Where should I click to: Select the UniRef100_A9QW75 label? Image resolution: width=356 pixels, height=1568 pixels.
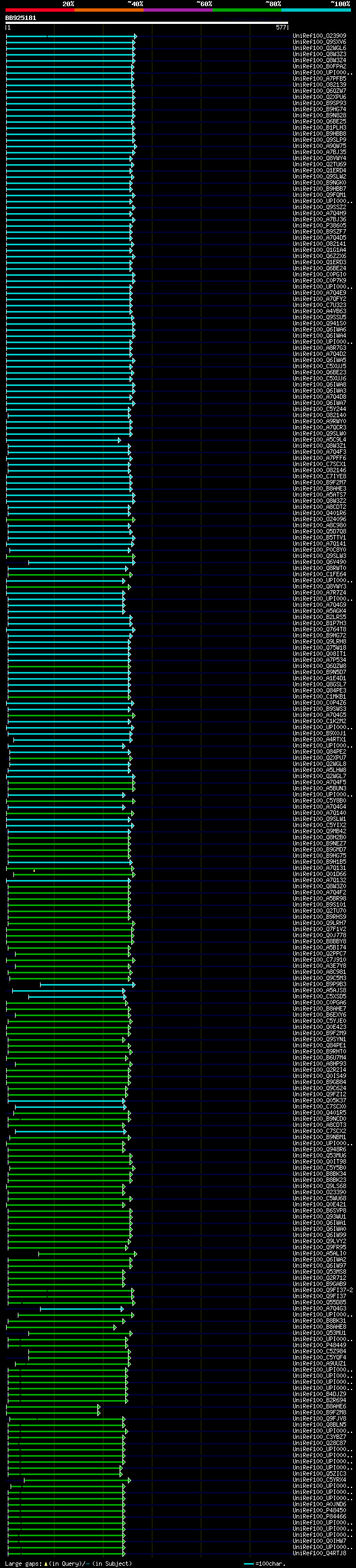point(319,146)
